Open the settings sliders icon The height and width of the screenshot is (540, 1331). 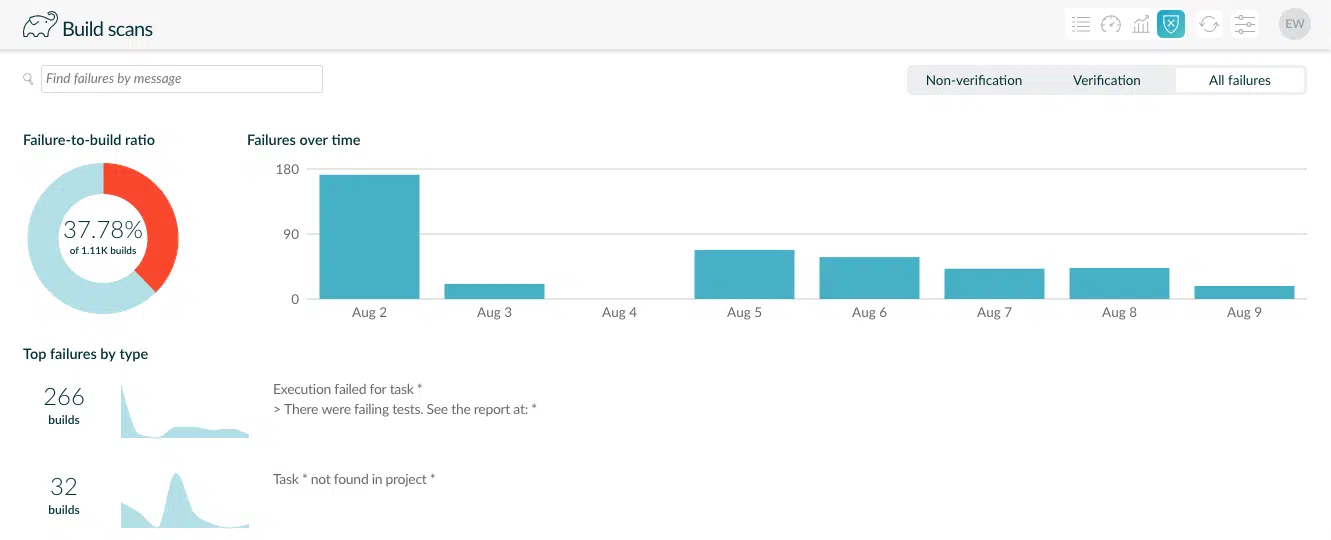1244,25
